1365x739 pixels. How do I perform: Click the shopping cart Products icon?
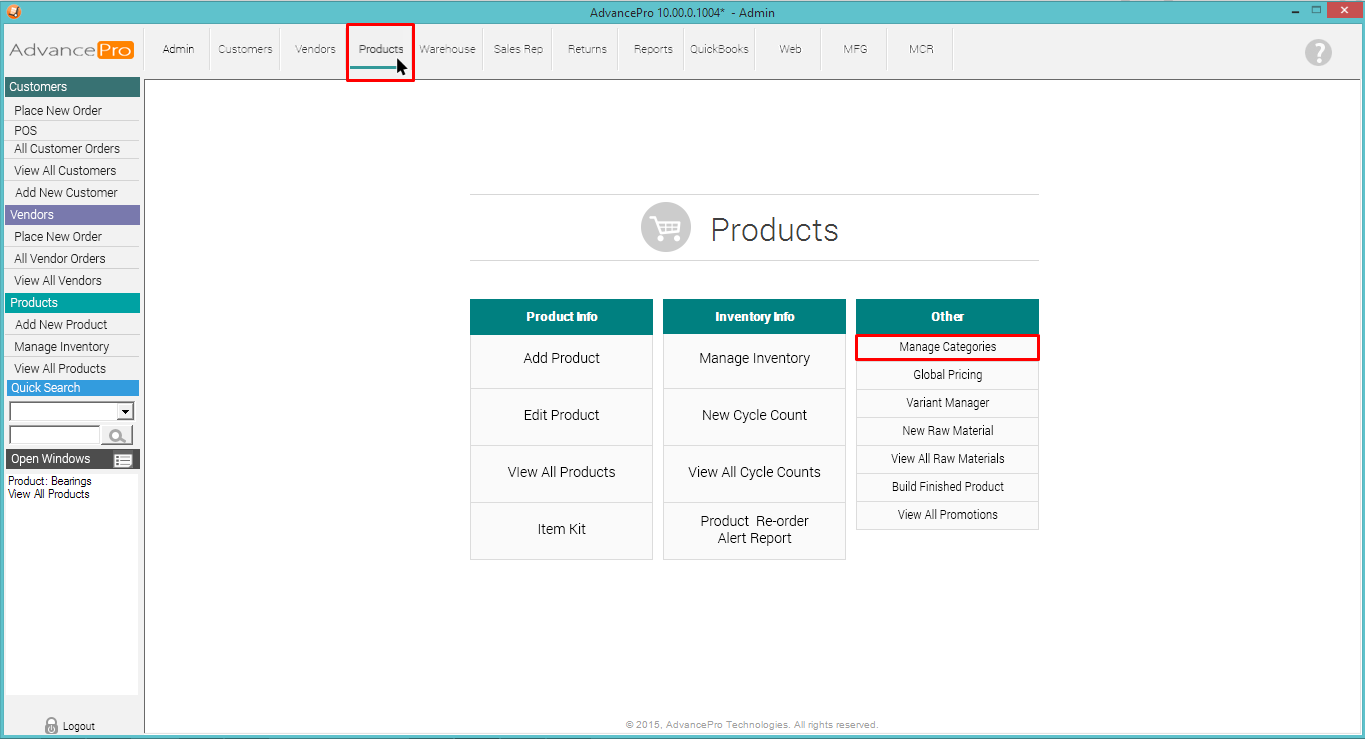pyautogui.click(x=666, y=229)
